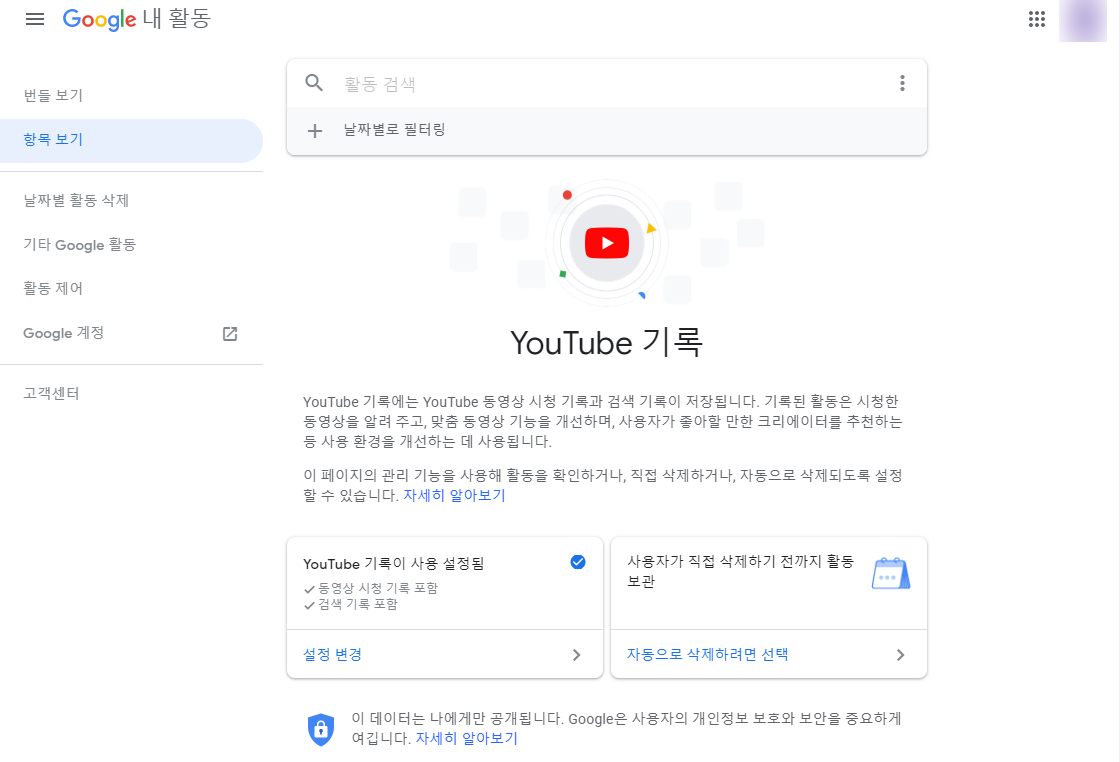This screenshot has height=762, width=1120.
Task: Expand the 설정 변경 chevron arrow
Action: 576,655
